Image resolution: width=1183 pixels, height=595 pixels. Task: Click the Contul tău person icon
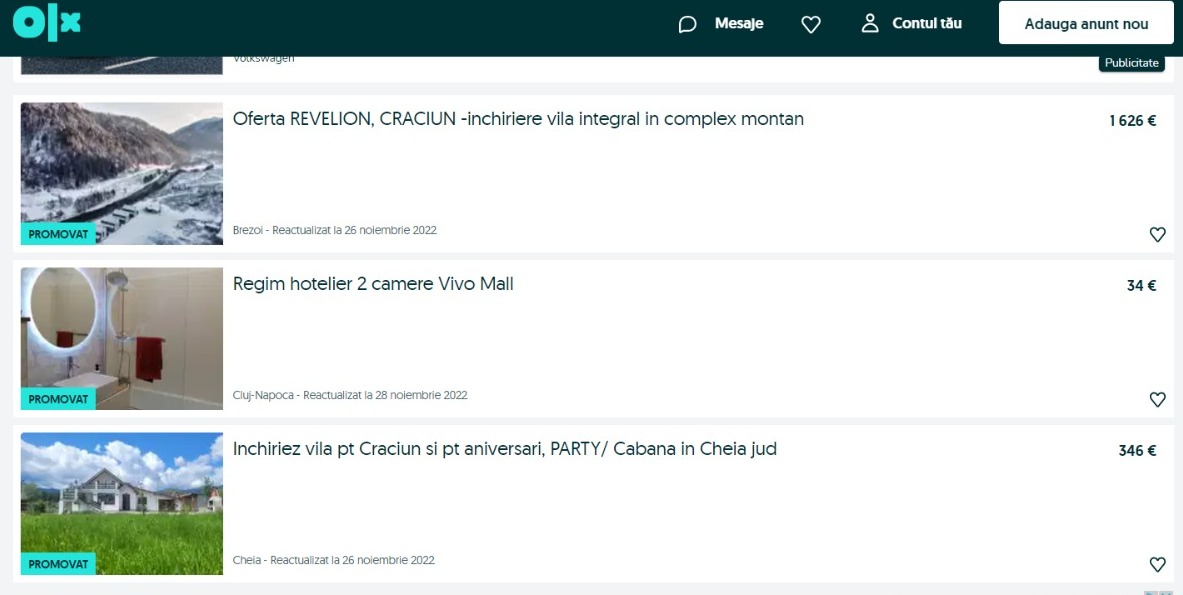coord(869,23)
